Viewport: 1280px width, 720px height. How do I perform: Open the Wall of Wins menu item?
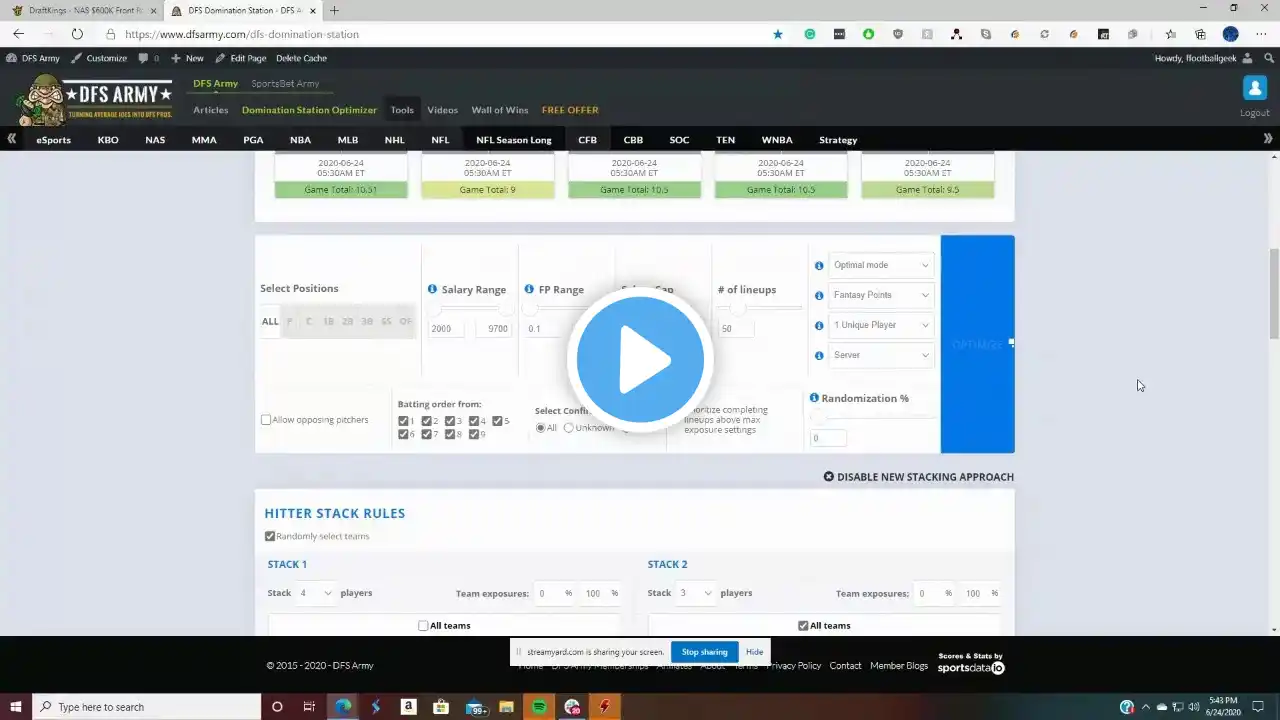point(500,110)
